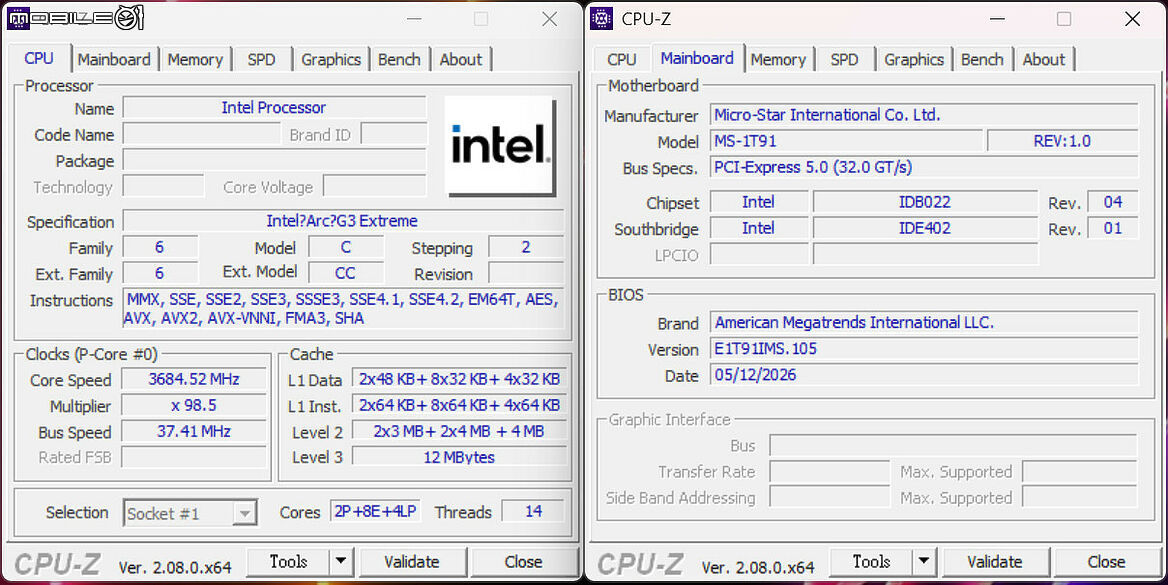
Task: Click the Name field 'Intel Processor'
Action: [x=274, y=107]
